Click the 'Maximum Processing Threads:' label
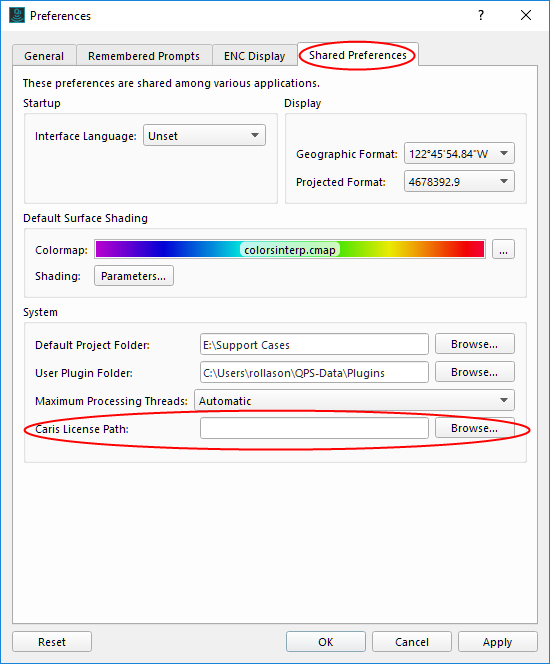550x664 pixels. coord(111,401)
